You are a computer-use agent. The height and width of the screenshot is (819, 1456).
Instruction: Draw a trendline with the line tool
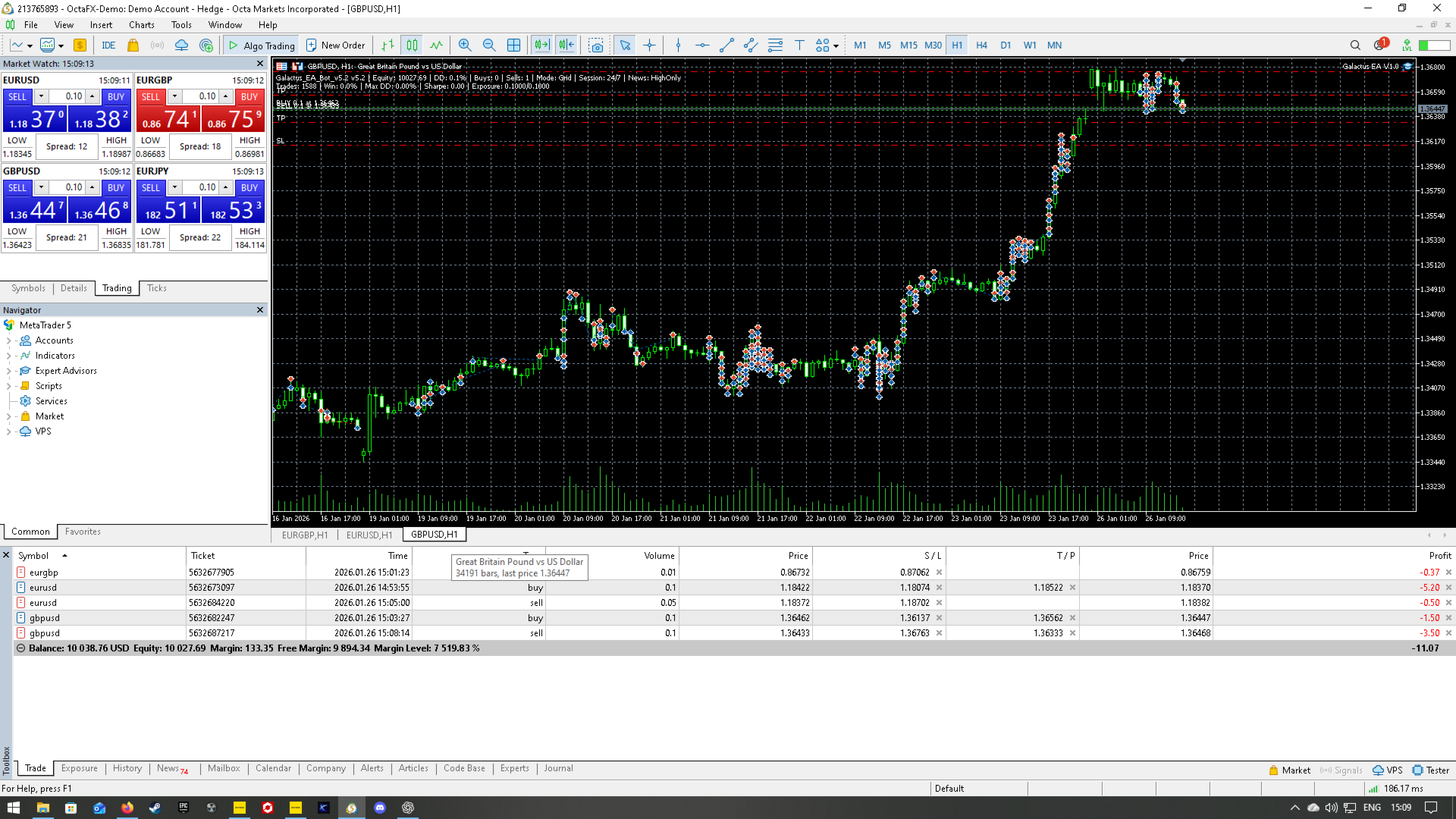(x=726, y=45)
